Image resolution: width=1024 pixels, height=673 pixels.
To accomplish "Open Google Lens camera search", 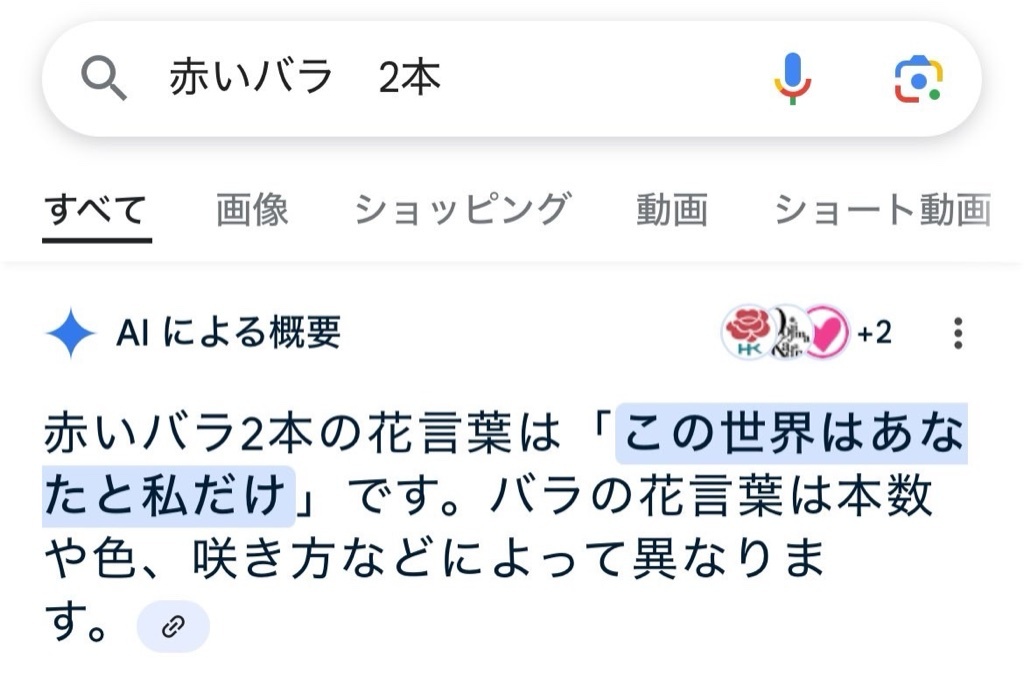I will 918,79.
